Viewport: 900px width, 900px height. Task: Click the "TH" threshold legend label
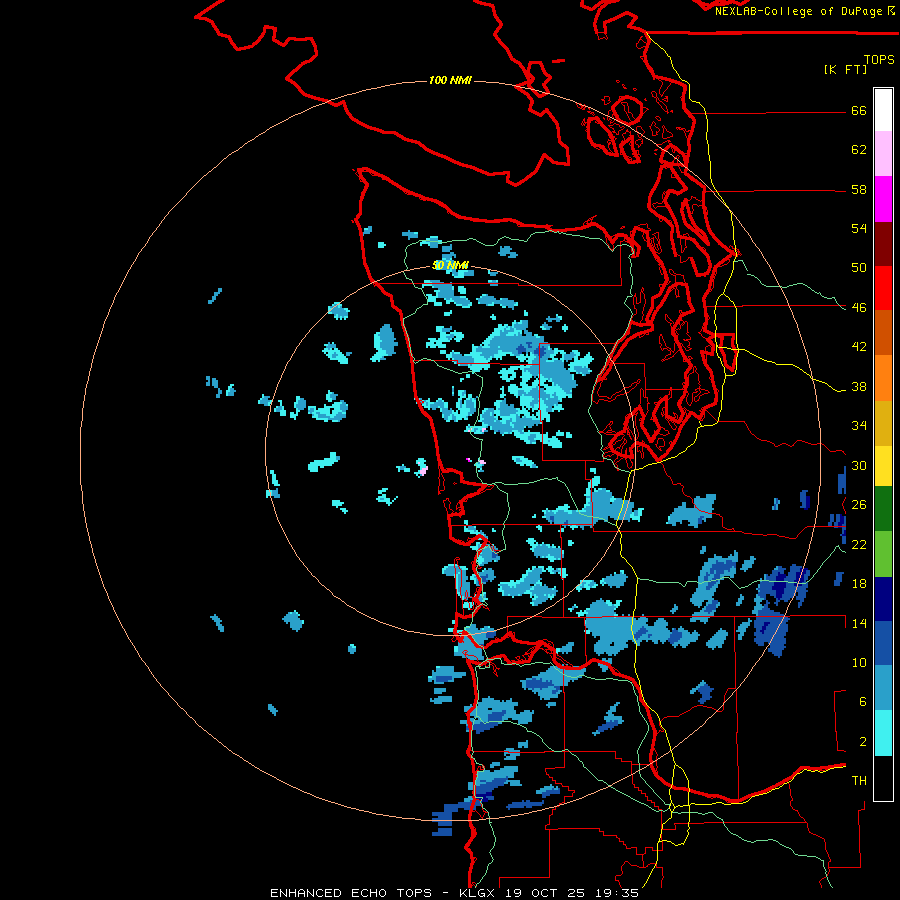pos(859,781)
